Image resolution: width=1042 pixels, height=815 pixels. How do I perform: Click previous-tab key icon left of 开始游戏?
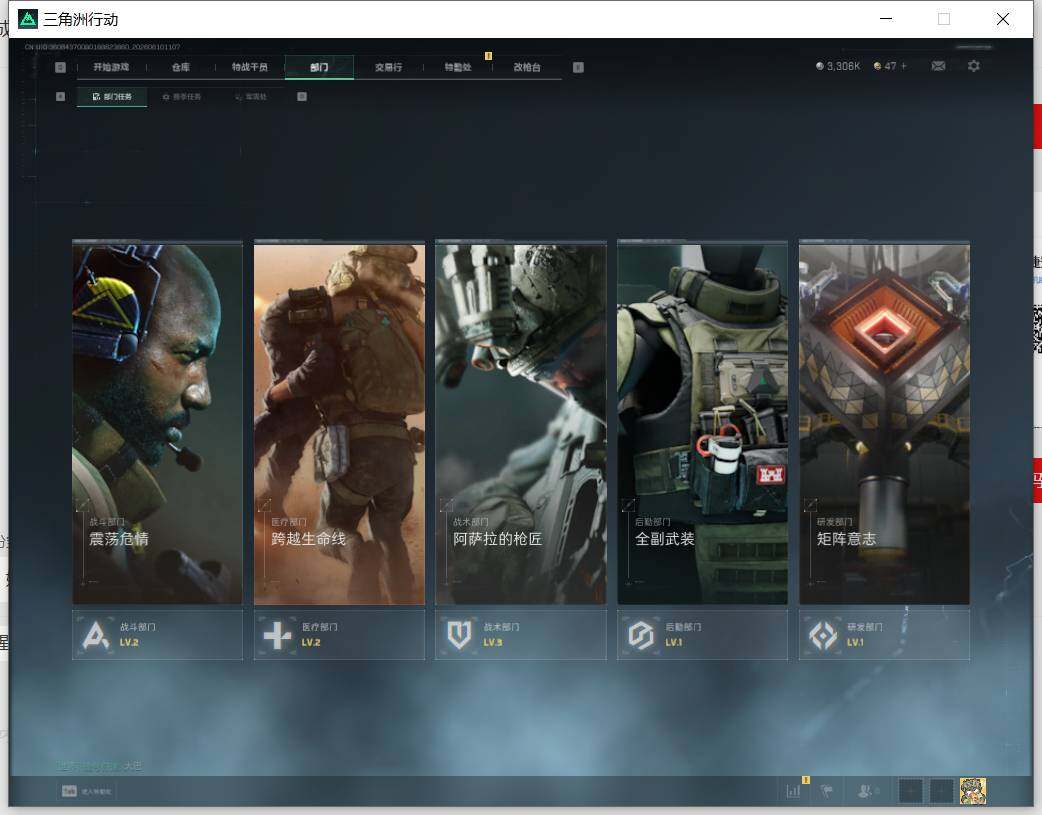coord(60,67)
